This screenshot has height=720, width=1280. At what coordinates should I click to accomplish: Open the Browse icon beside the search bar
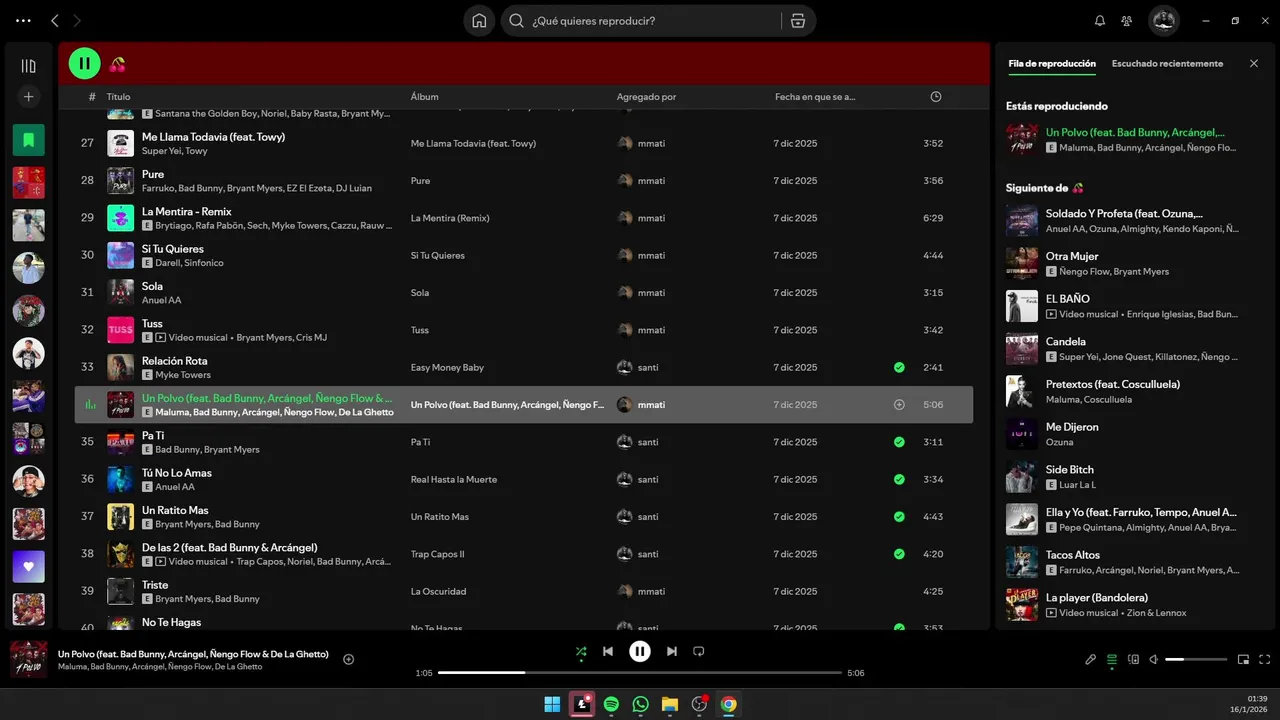click(797, 21)
